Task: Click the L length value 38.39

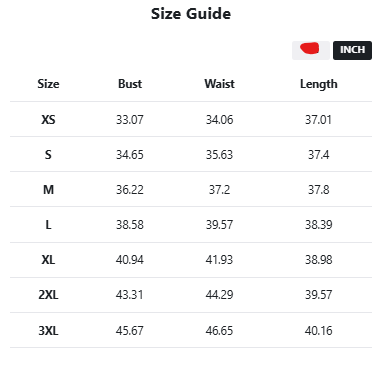Action: (x=319, y=225)
